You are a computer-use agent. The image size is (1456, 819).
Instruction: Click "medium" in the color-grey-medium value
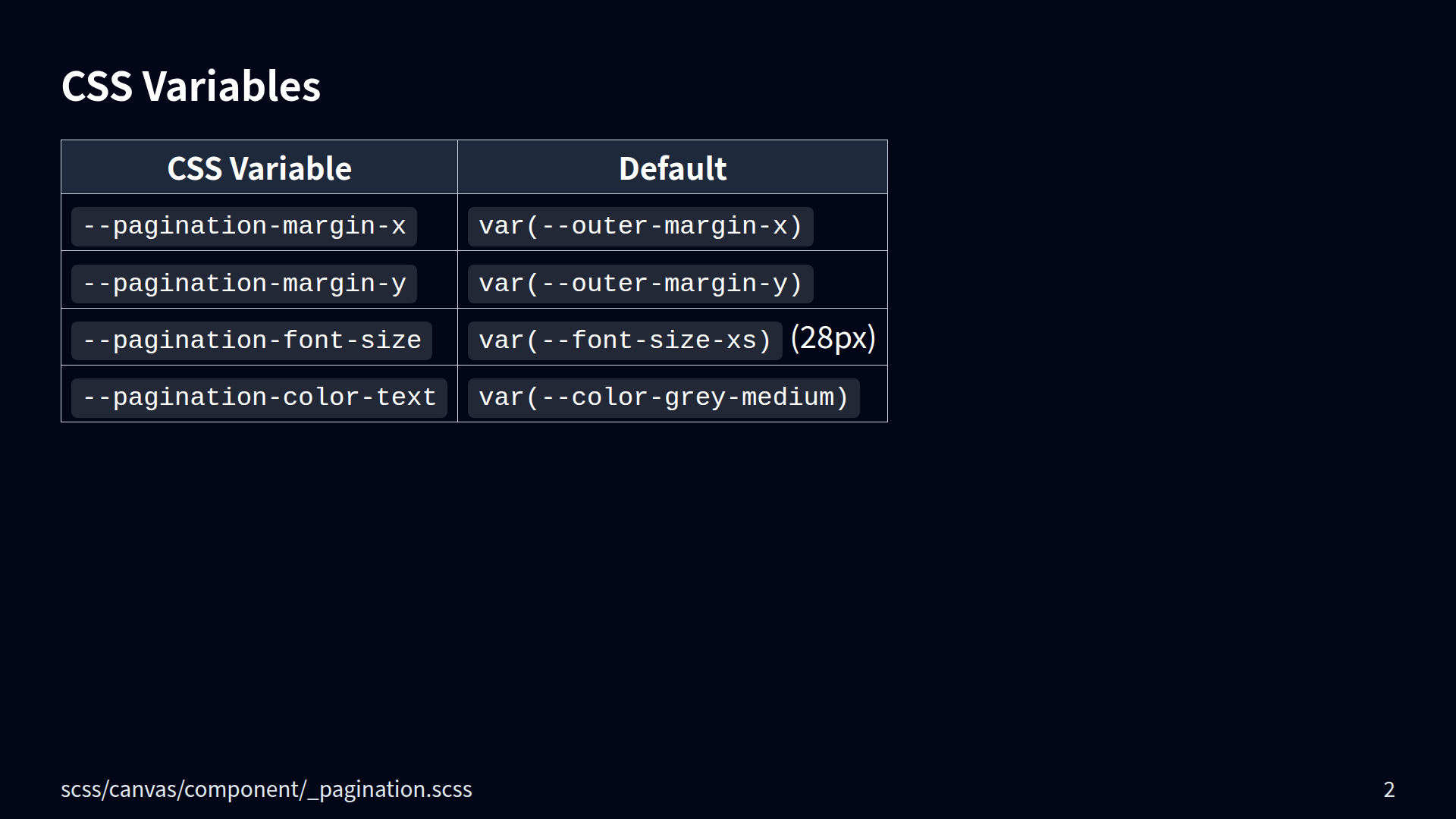click(787, 398)
